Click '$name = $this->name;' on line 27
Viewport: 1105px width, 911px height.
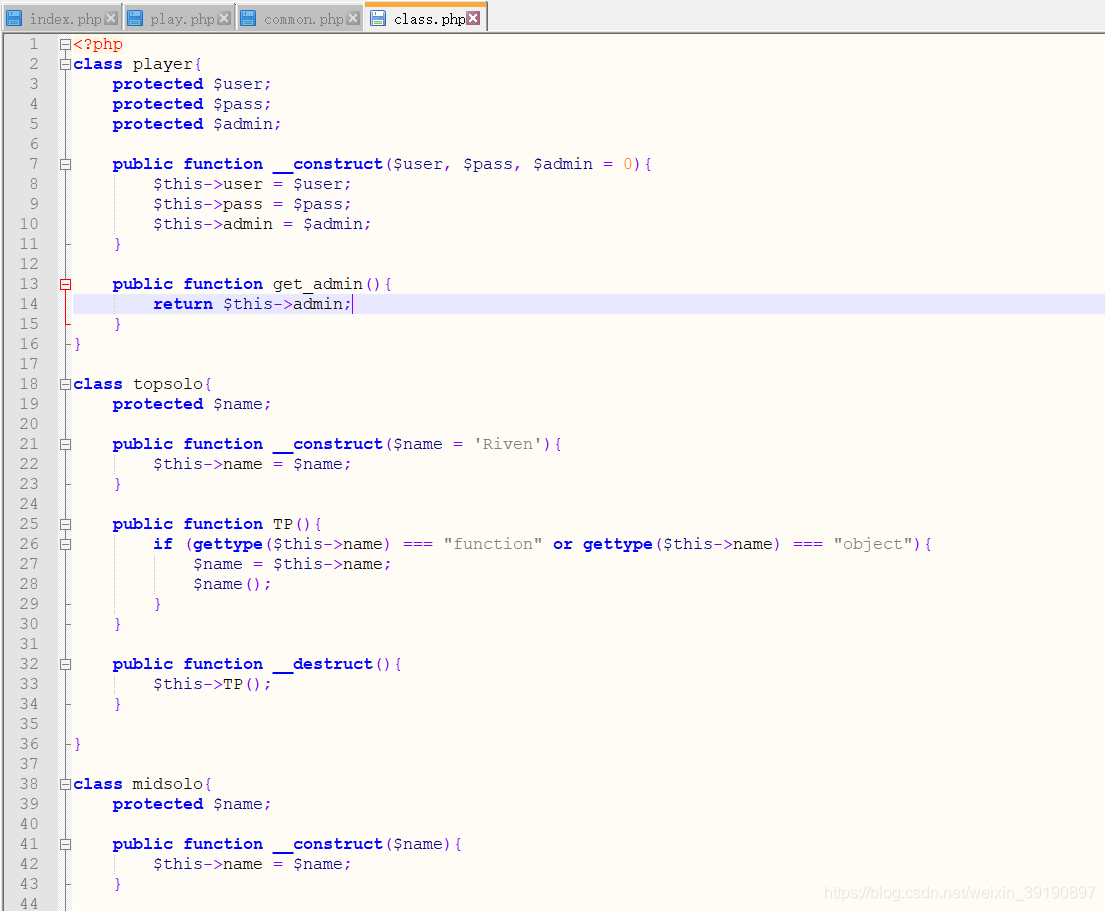tap(292, 564)
